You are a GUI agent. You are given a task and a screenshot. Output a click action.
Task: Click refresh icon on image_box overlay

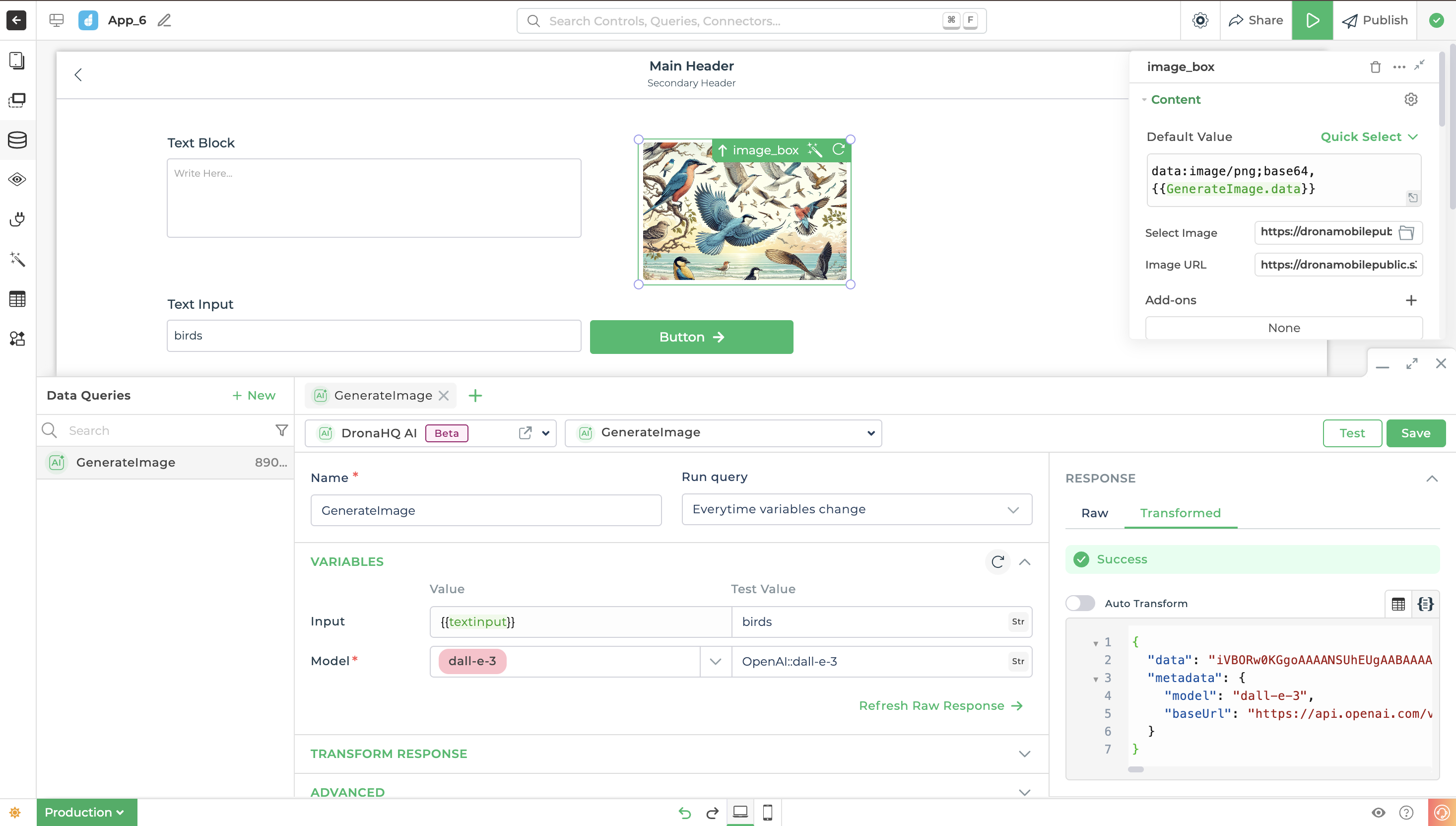point(839,149)
